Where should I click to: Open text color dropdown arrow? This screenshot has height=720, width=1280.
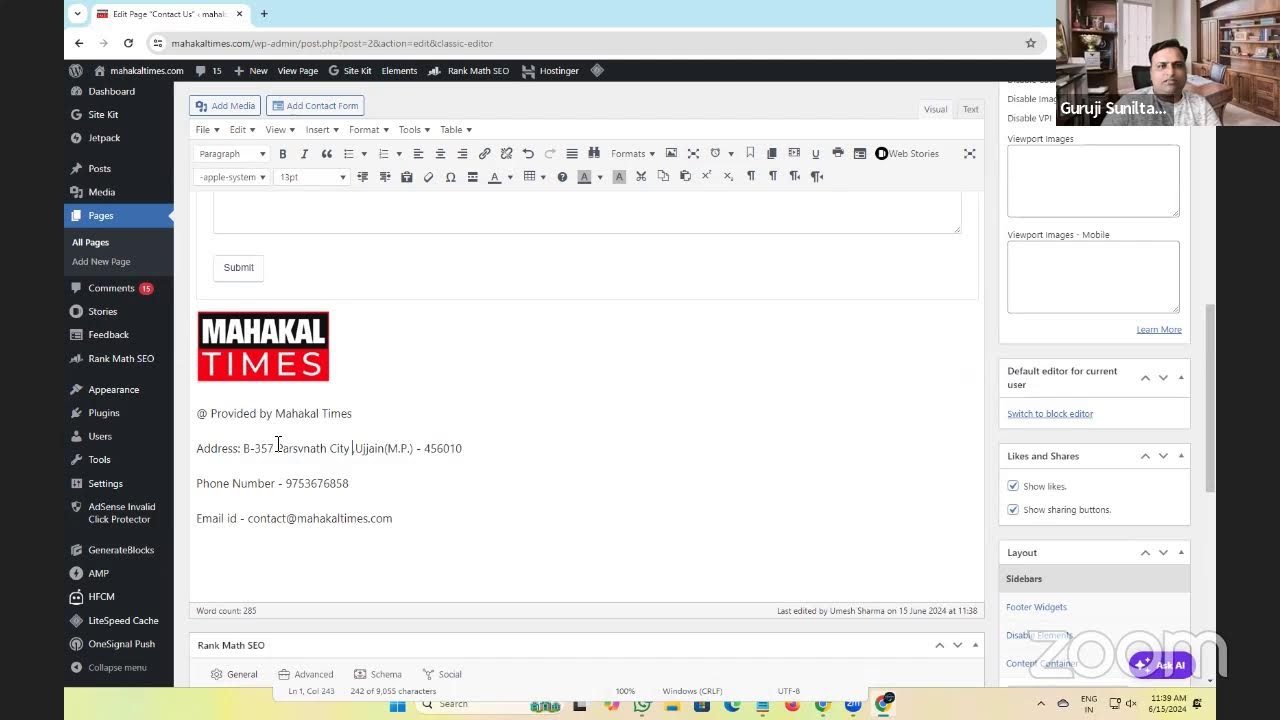510,177
